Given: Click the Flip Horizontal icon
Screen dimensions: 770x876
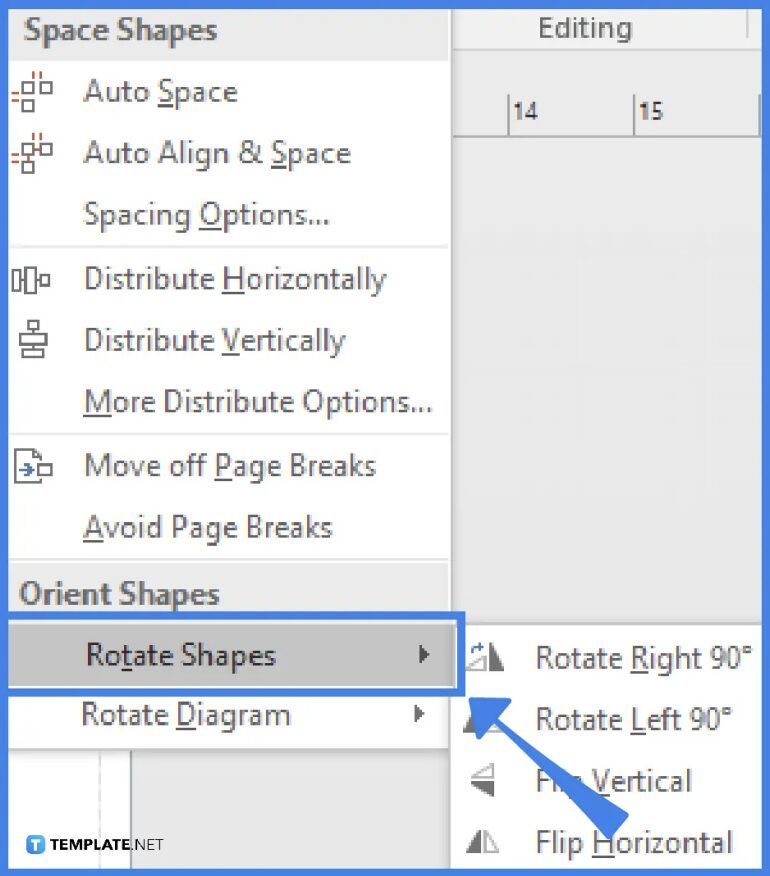Looking at the screenshot, I should pos(483,843).
